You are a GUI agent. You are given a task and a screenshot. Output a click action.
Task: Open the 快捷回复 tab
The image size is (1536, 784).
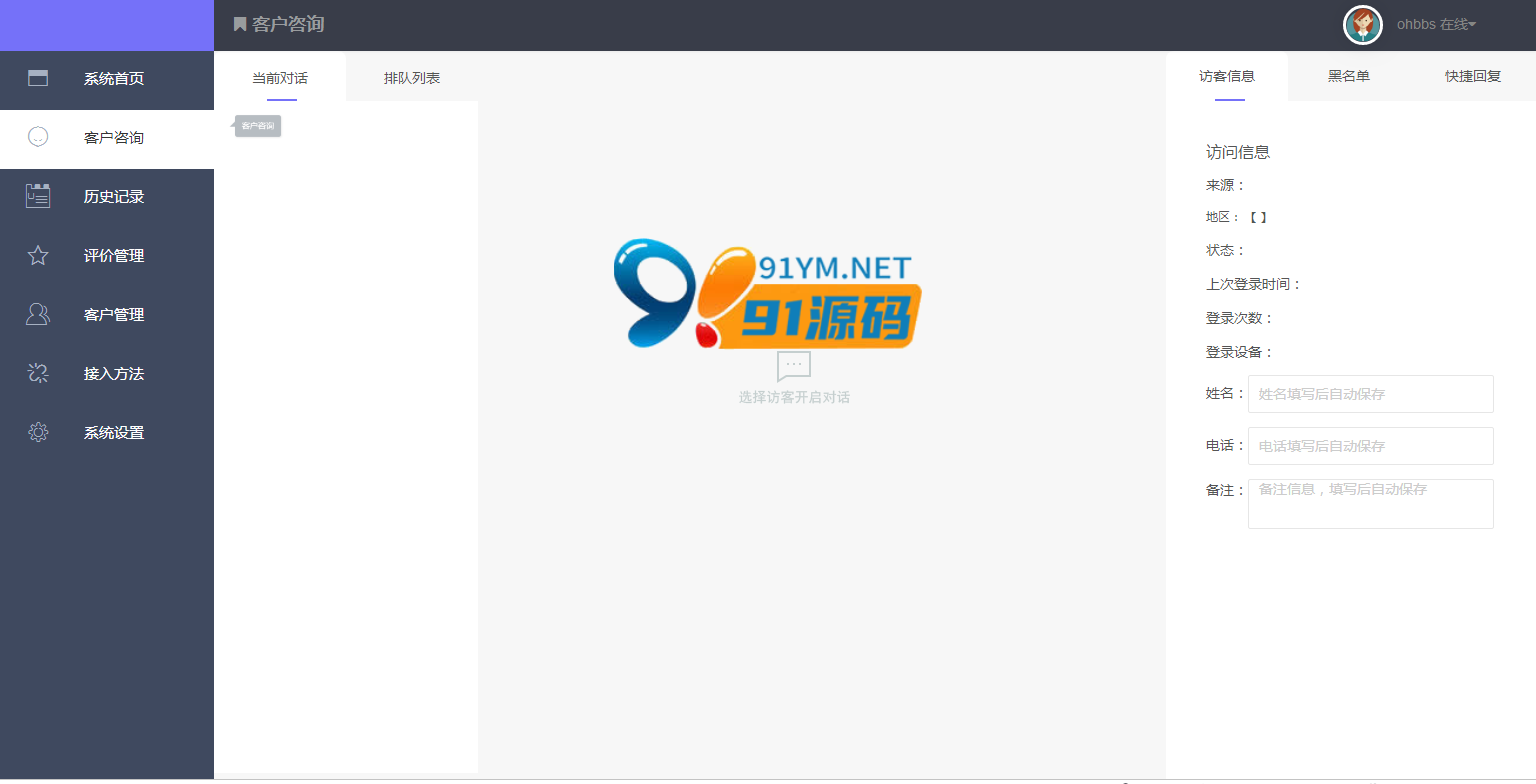[x=1473, y=76]
